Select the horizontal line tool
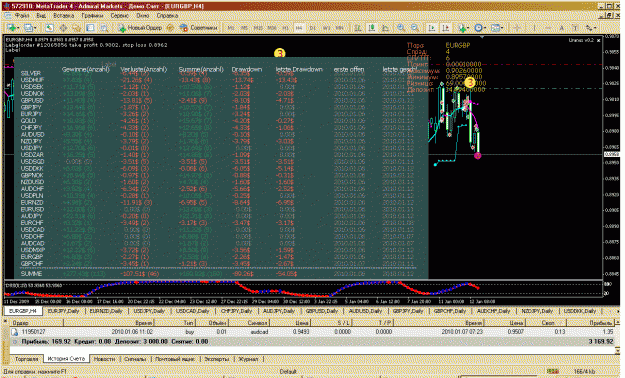Viewport: 625px width, 378px height. tap(548, 28)
